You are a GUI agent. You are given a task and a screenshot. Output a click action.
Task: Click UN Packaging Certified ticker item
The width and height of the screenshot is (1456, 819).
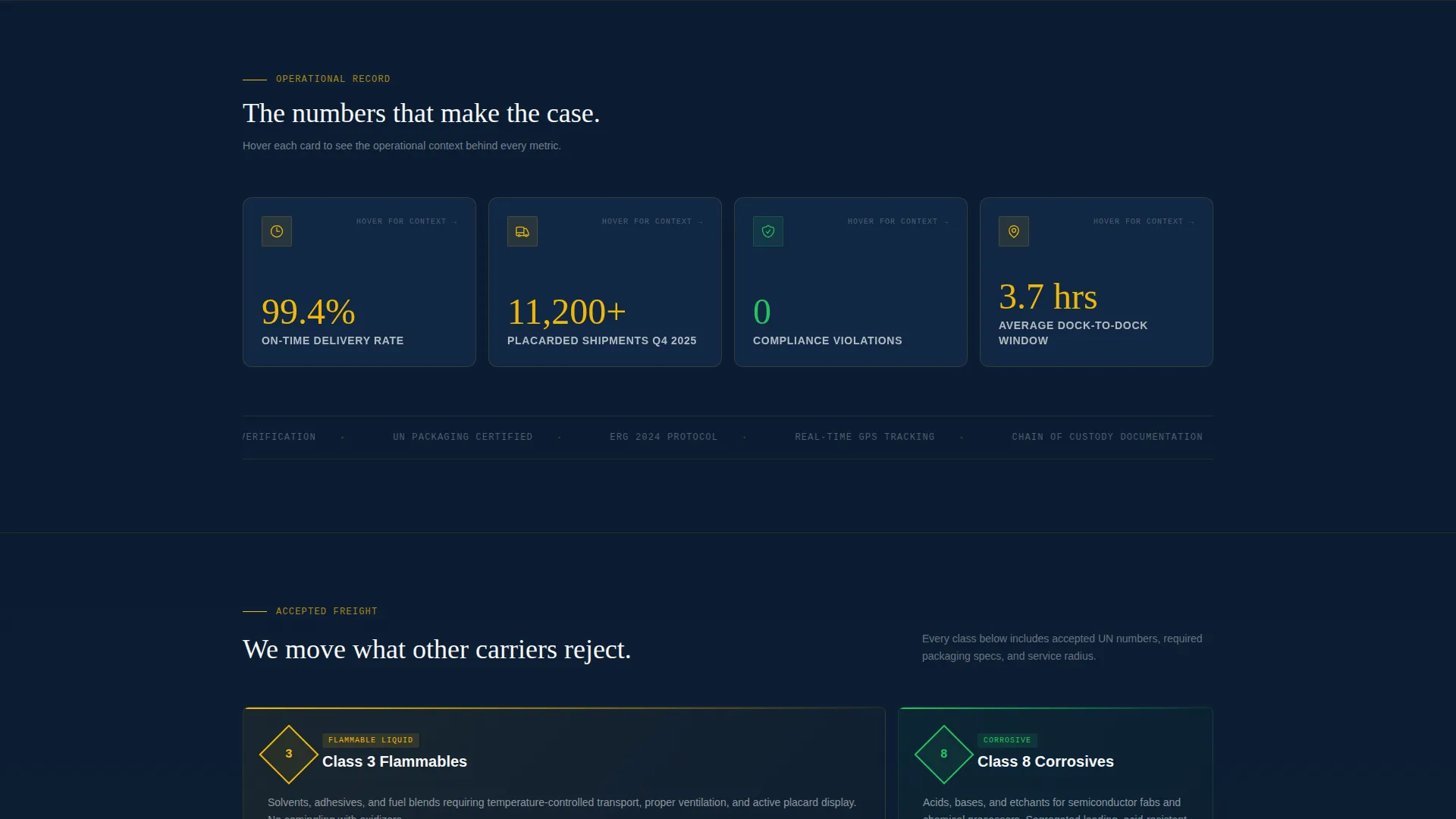tap(463, 437)
